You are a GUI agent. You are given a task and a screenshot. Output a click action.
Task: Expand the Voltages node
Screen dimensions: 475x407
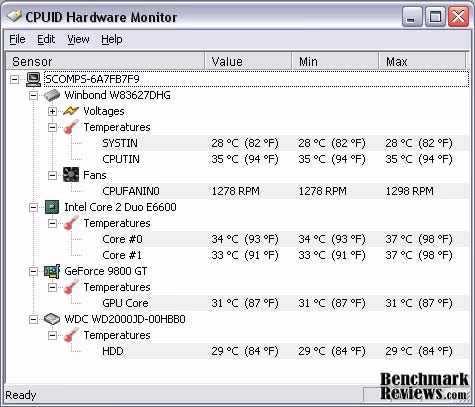click(x=52, y=111)
